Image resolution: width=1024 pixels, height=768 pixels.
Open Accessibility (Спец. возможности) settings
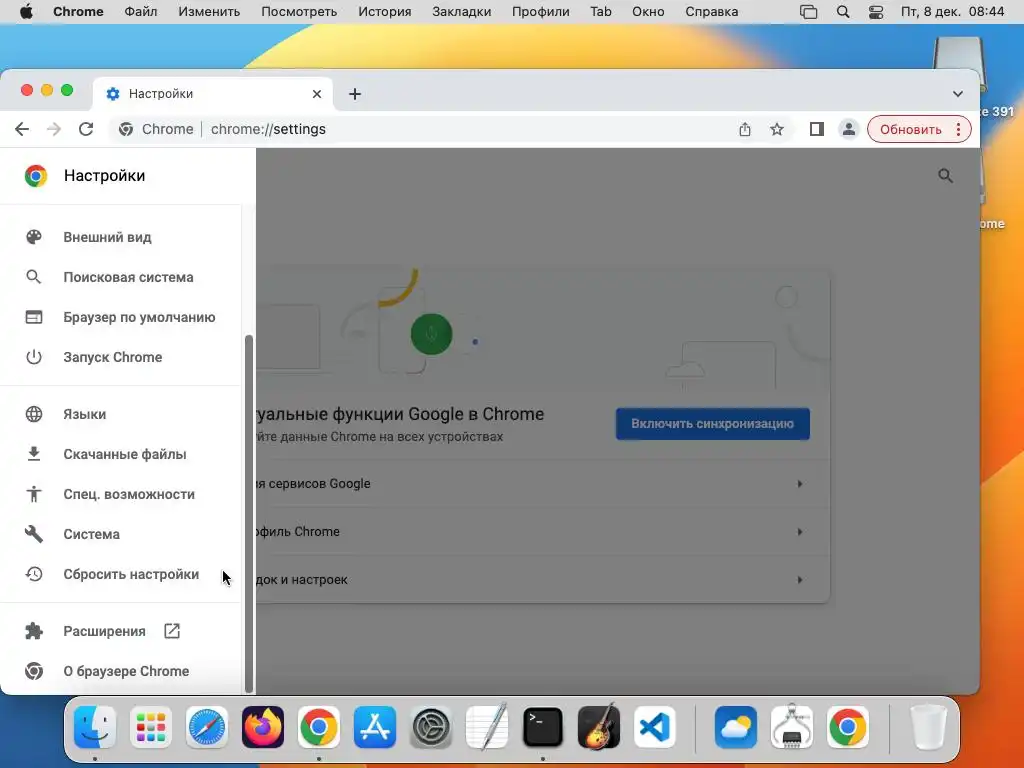pyautogui.click(x=121, y=494)
